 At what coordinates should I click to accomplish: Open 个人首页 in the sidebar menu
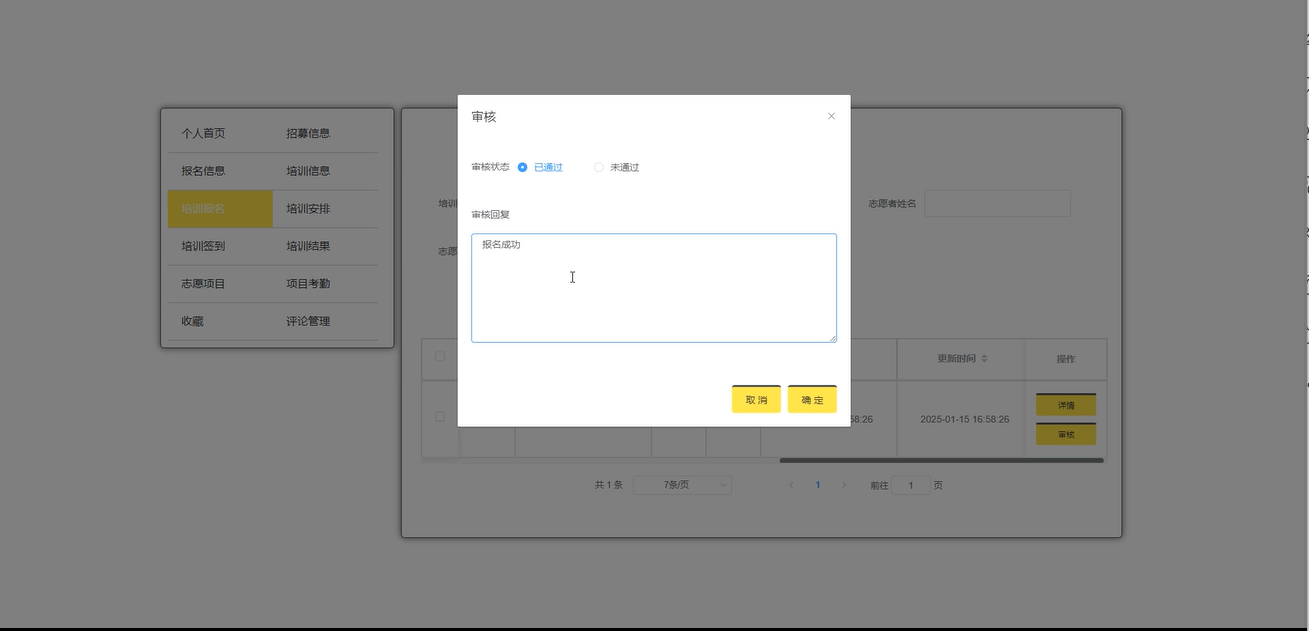click(203, 133)
